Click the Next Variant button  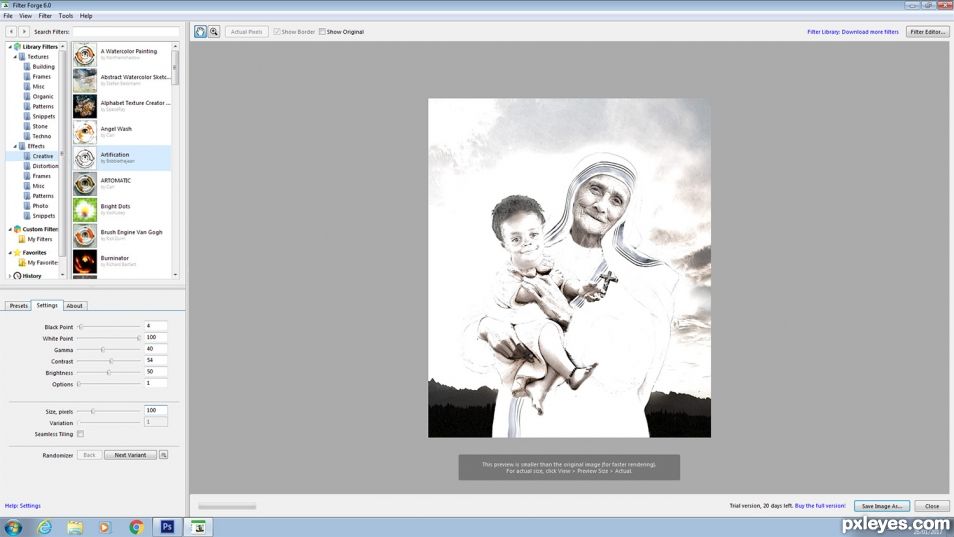pos(130,455)
